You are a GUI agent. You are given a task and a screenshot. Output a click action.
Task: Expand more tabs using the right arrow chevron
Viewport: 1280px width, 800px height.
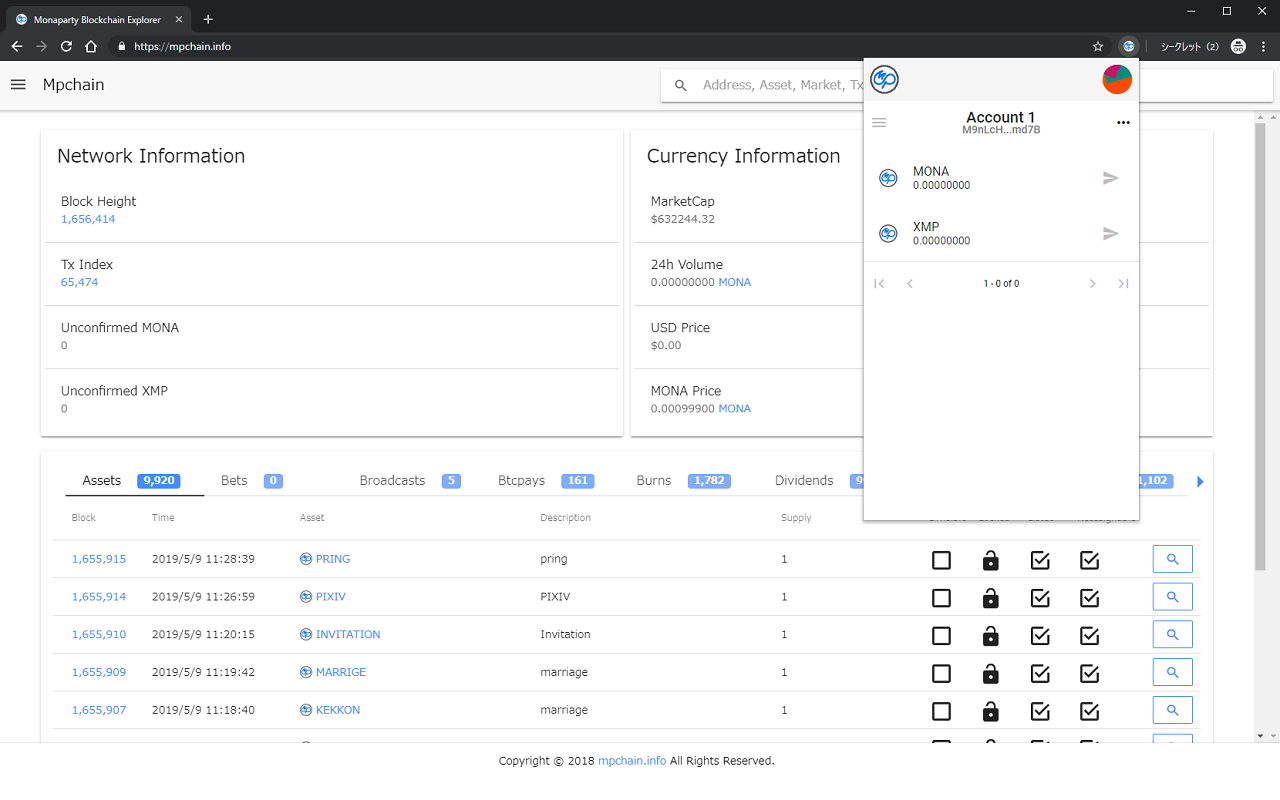(x=1200, y=481)
